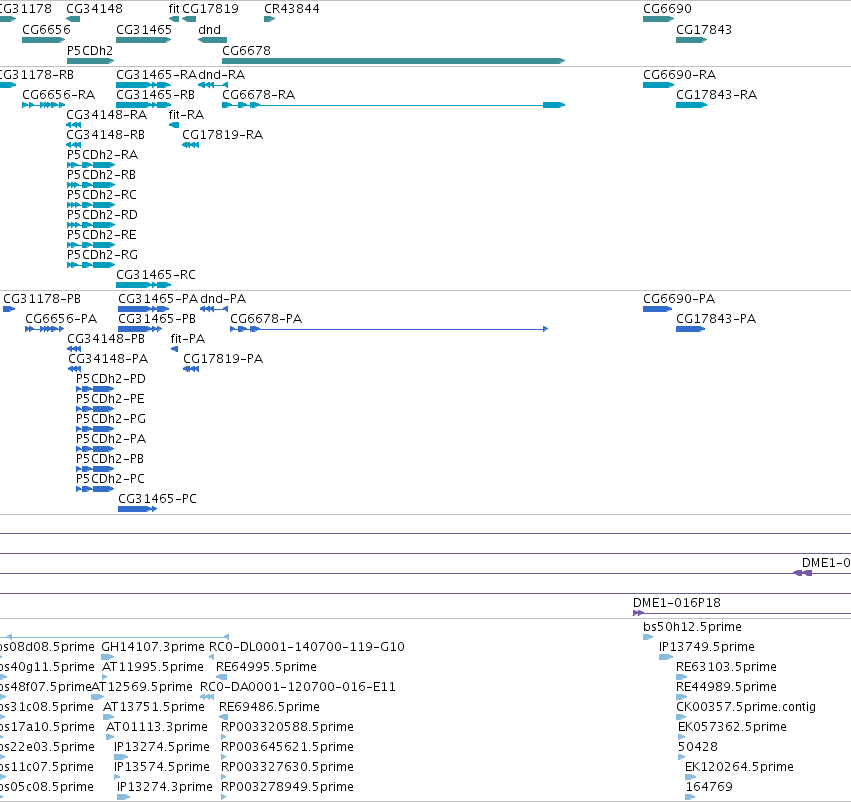Select EST RE64995.5prime

click(266, 666)
